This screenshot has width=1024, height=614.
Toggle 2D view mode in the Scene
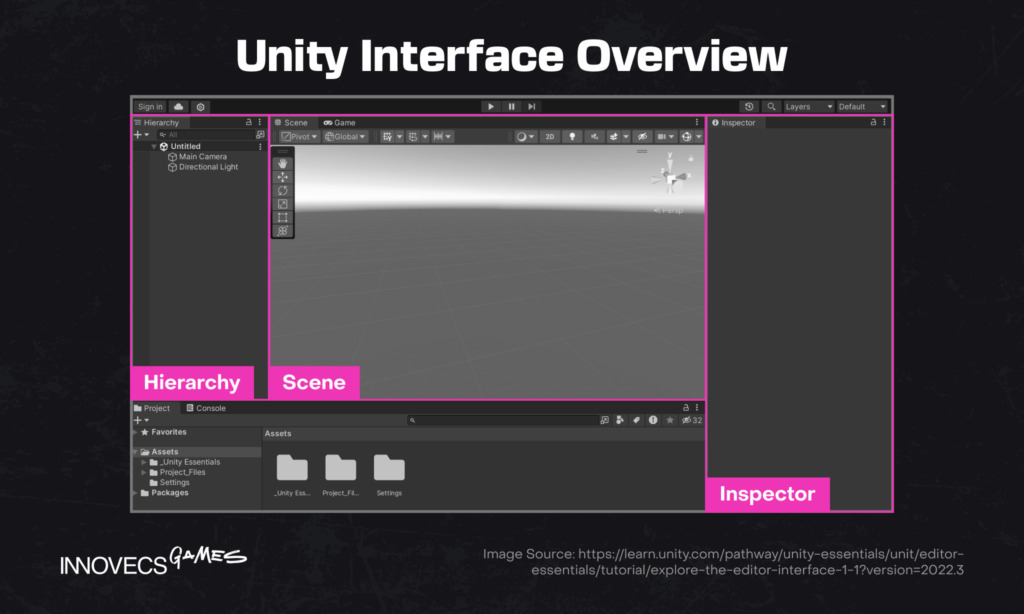tap(549, 136)
